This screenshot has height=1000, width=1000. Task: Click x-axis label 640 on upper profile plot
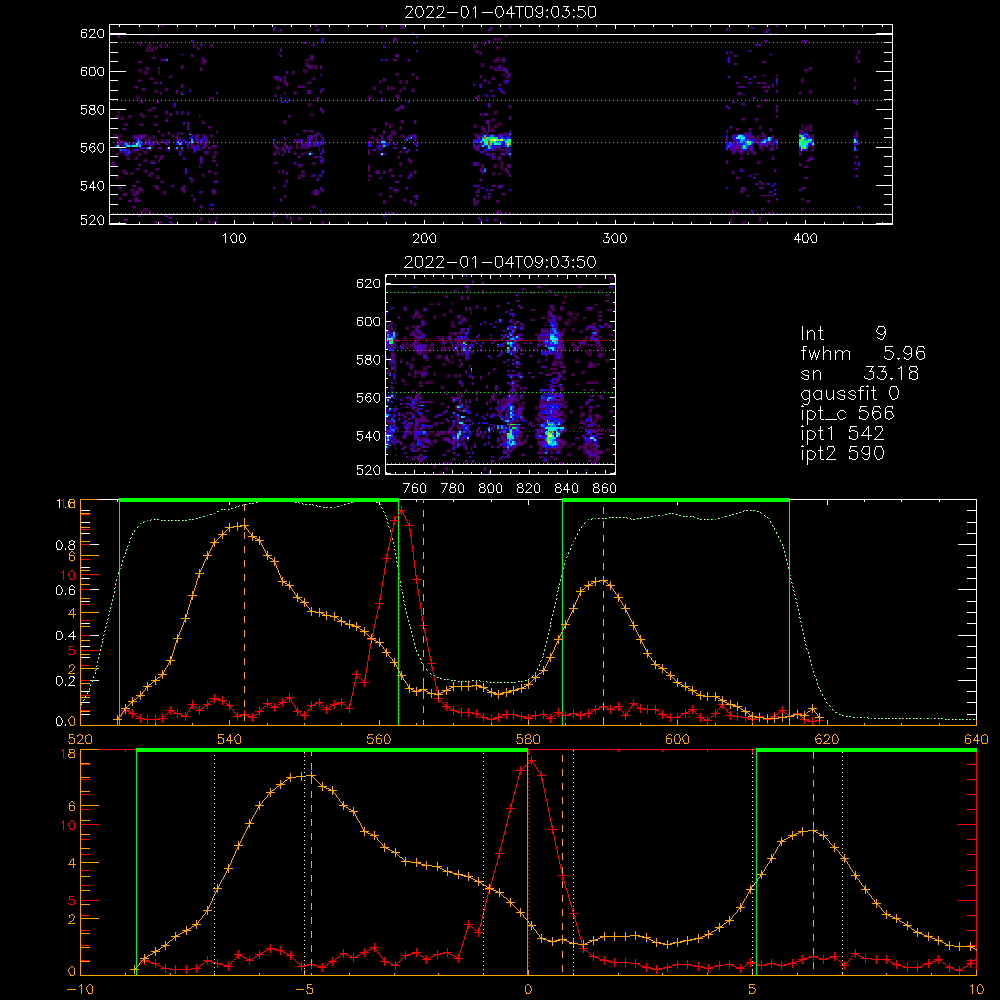click(x=976, y=739)
